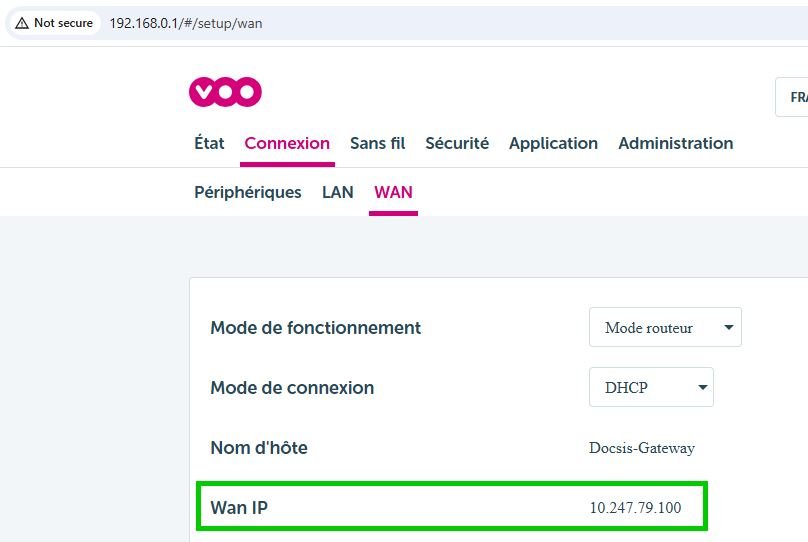The image size is (808, 542).
Task: Go to the Sans fil section
Action: point(378,143)
